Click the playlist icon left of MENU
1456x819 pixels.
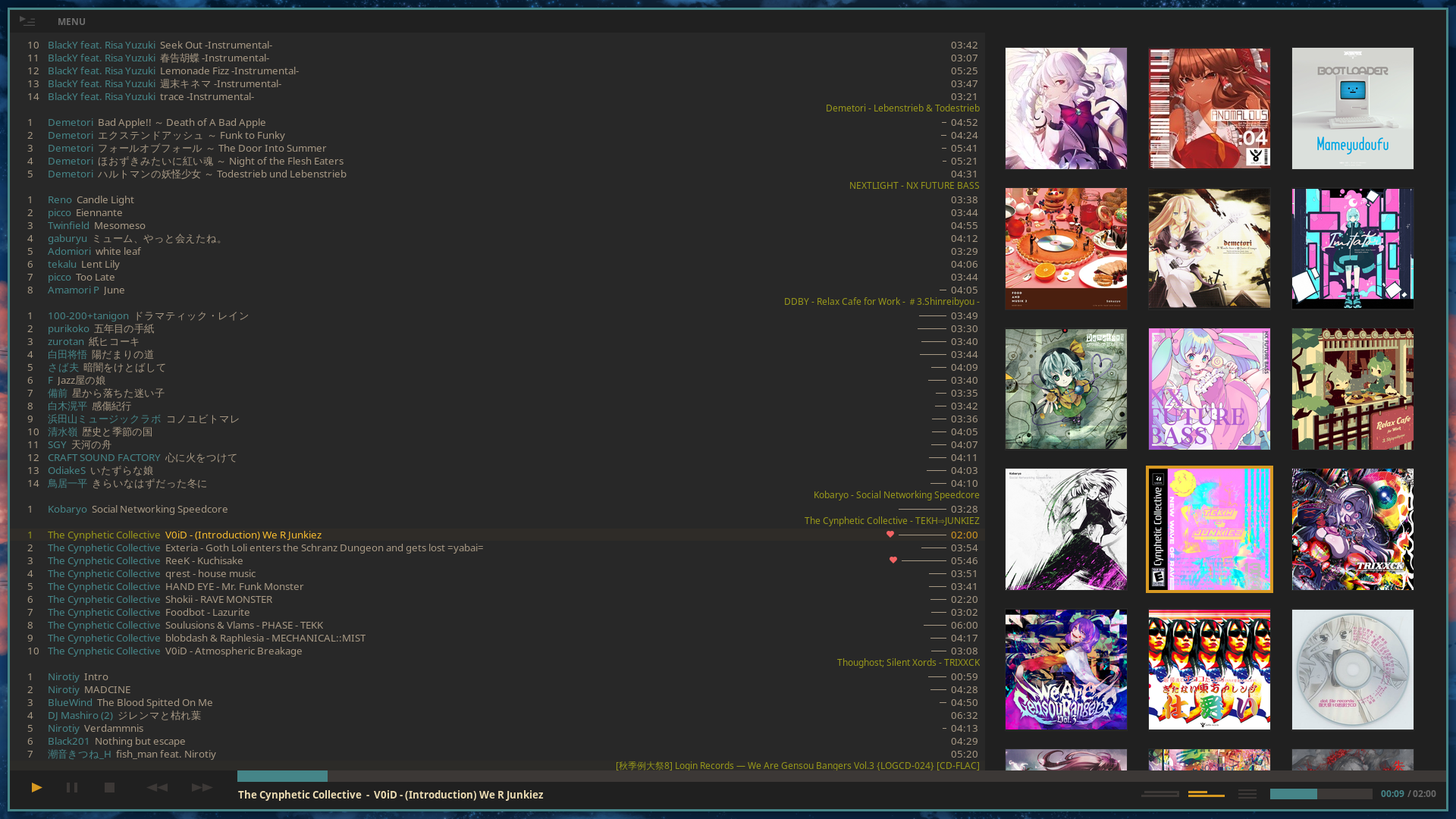click(27, 21)
